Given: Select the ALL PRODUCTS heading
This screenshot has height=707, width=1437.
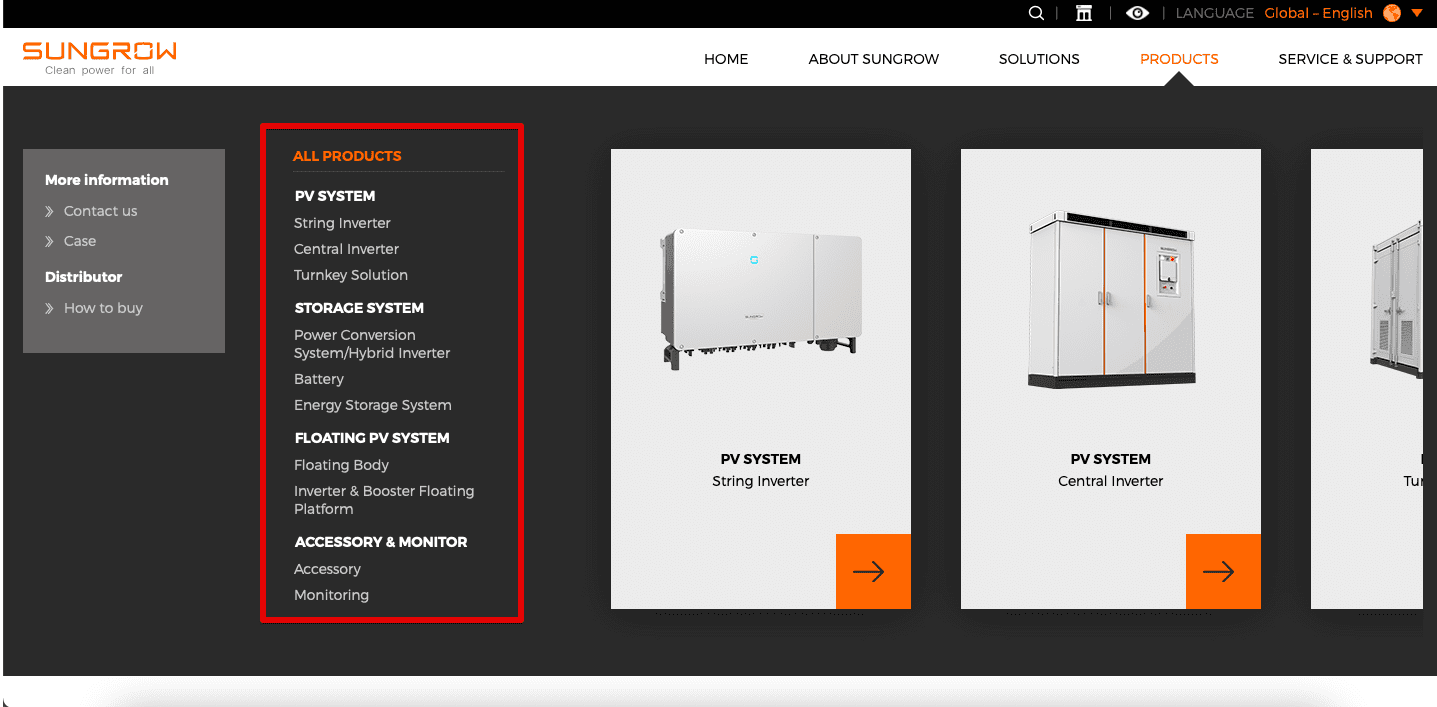Looking at the screenshot, I should coord(347,156).
